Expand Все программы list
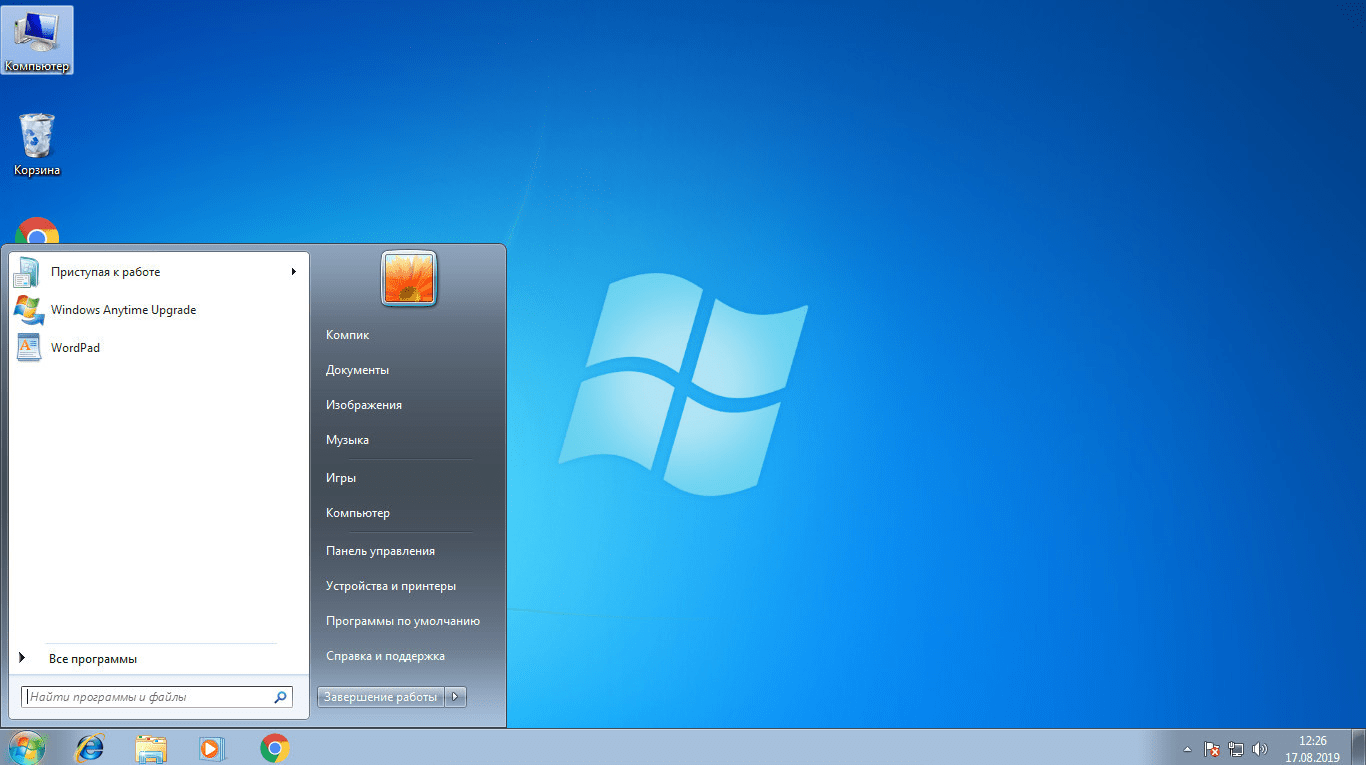This screenshot has height=765, width=1366. pyautogui.click(x=92, y=659)
